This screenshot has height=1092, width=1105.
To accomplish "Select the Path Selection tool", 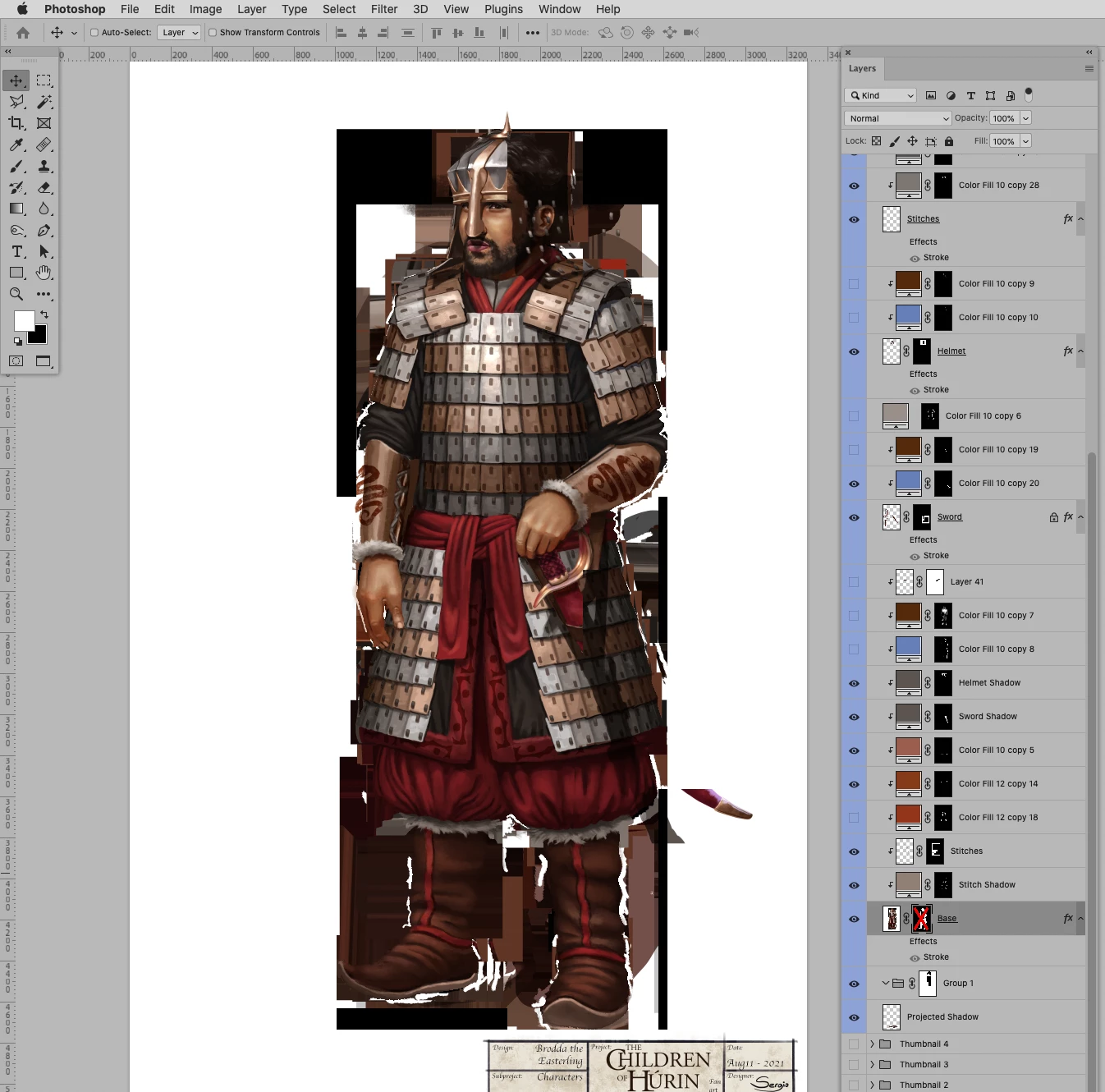I will (44, 251).
